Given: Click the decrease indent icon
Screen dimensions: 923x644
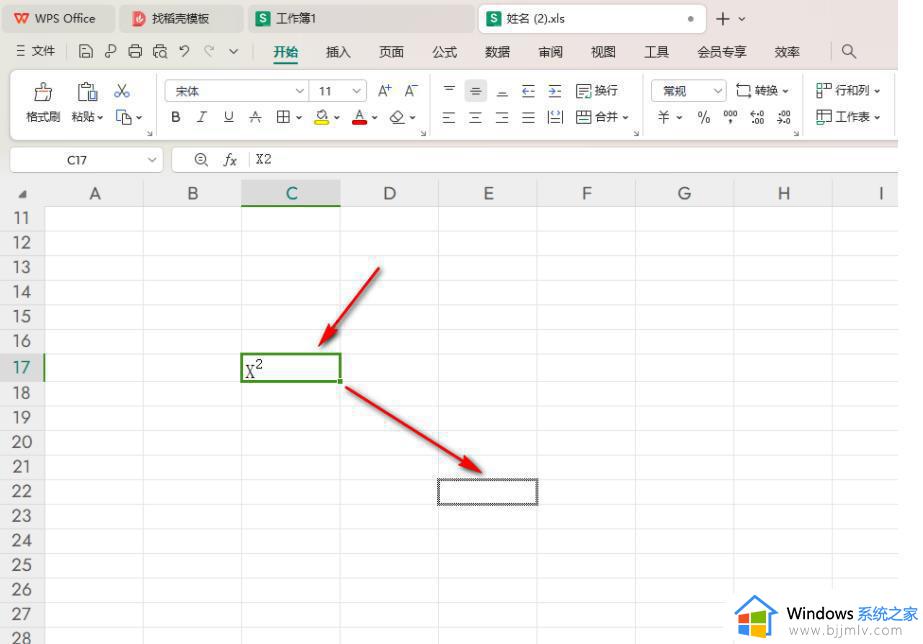Looking at the screenshot, I should click(528, 91).
